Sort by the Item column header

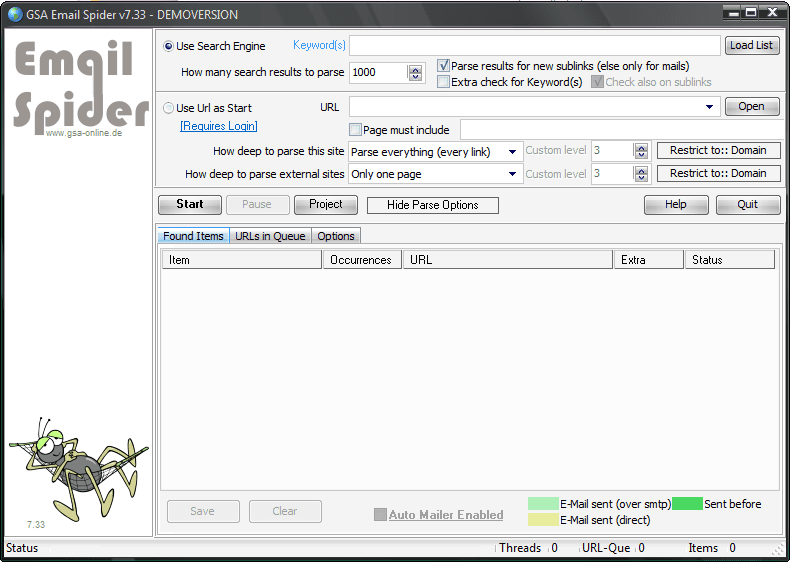242,260
